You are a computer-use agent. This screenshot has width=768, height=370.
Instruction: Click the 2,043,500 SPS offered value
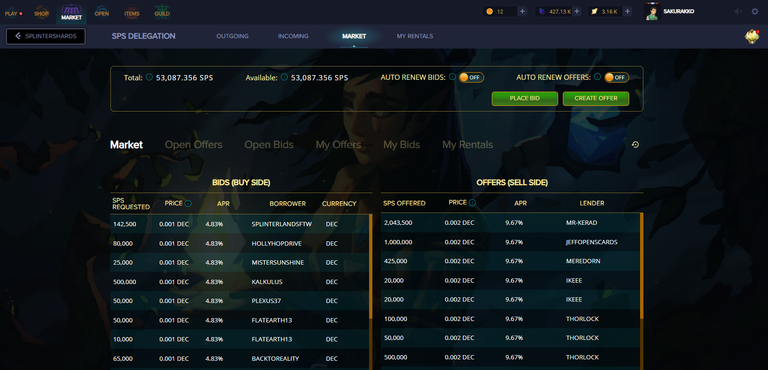point(398,222)
